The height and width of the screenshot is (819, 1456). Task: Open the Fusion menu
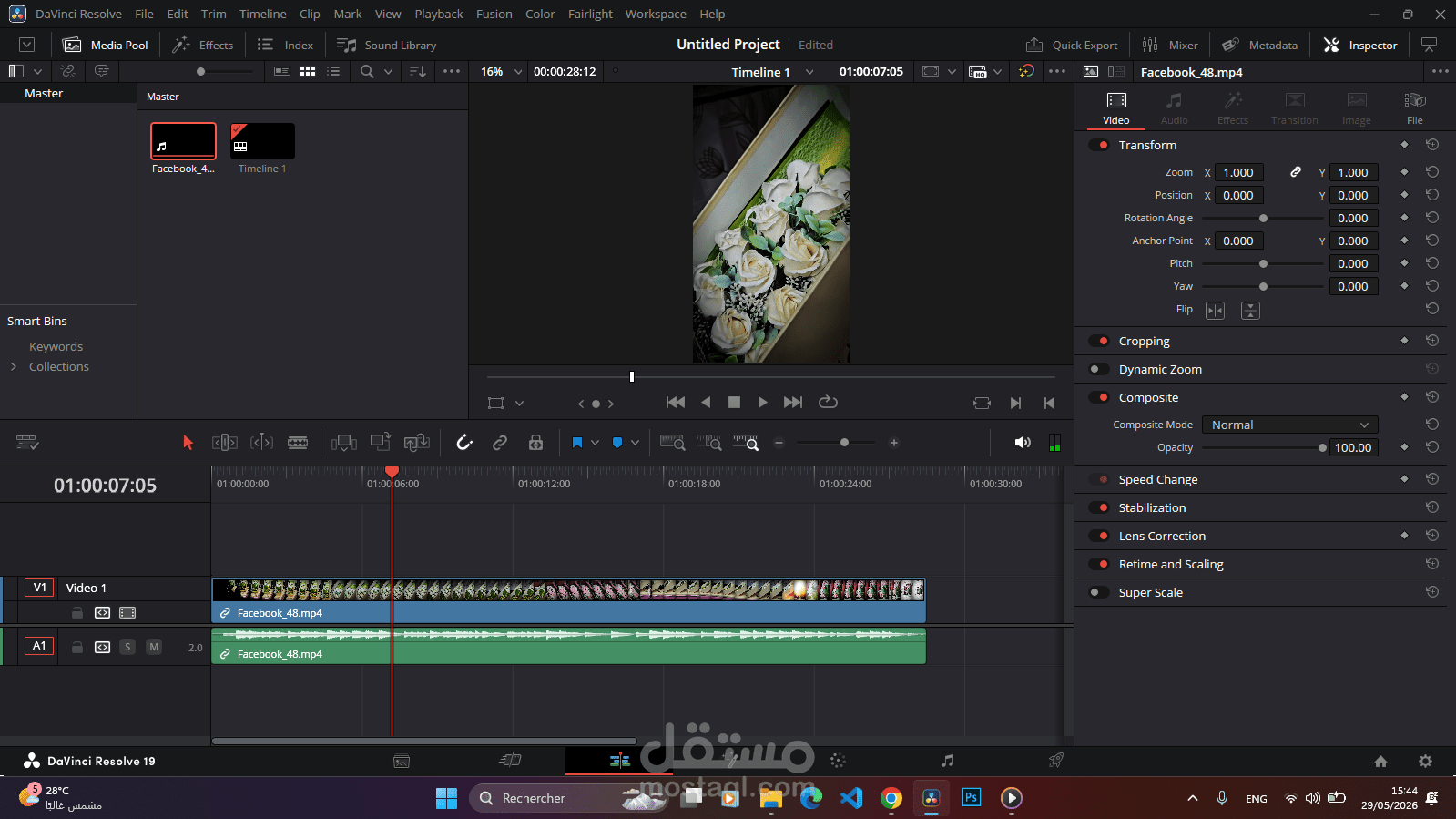point(494,14)
